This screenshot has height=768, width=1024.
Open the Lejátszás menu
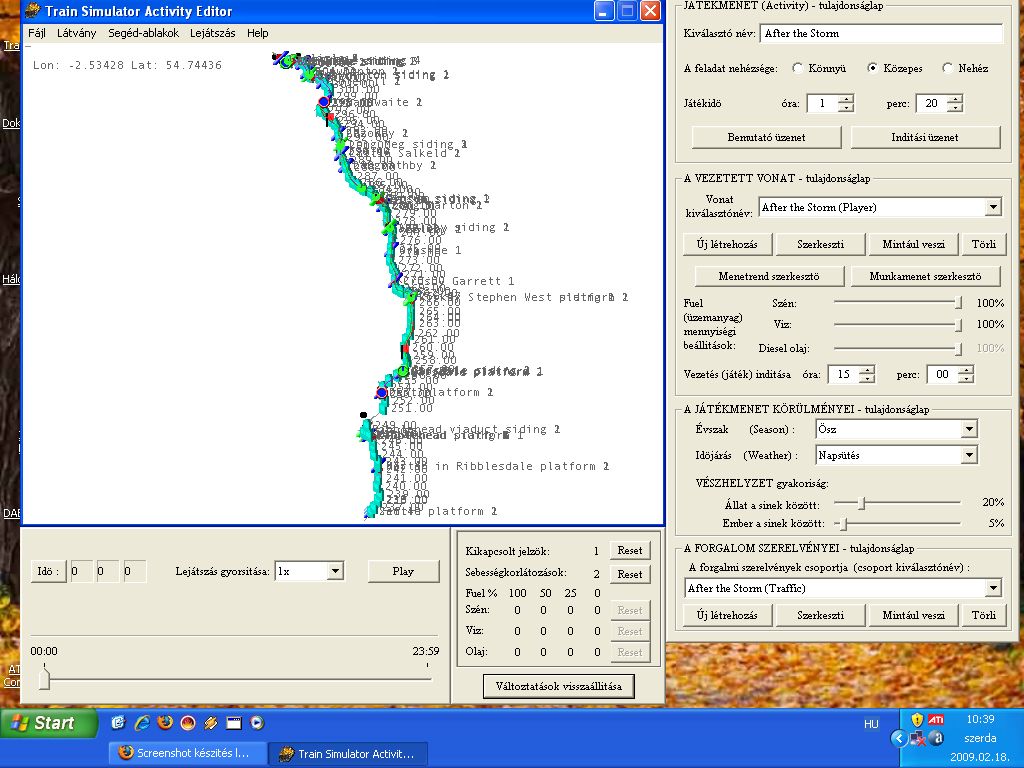[213, 33]
